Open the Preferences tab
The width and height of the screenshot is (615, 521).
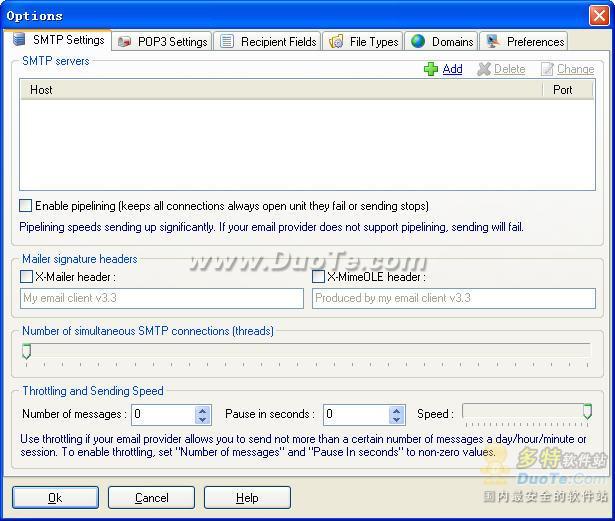[524, 41]
